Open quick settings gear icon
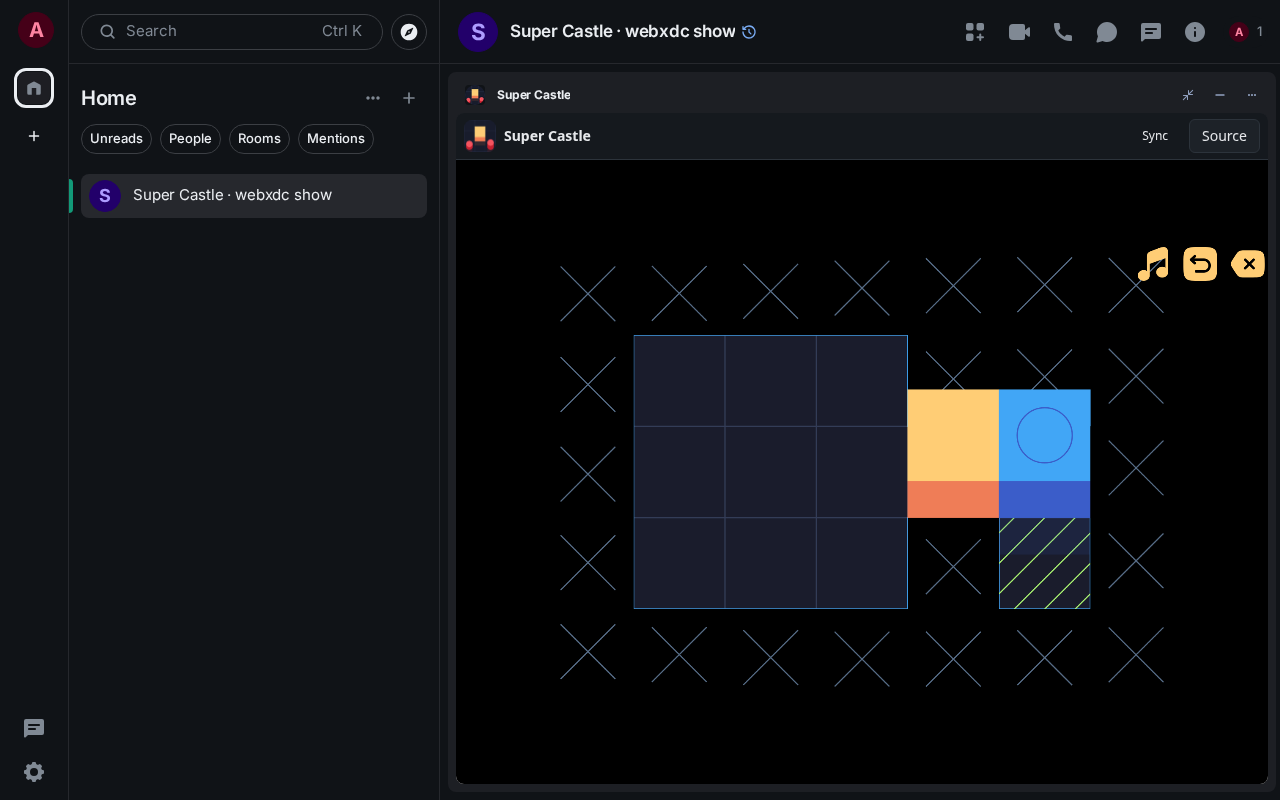Screen dimensions: 1280x800 34,772
